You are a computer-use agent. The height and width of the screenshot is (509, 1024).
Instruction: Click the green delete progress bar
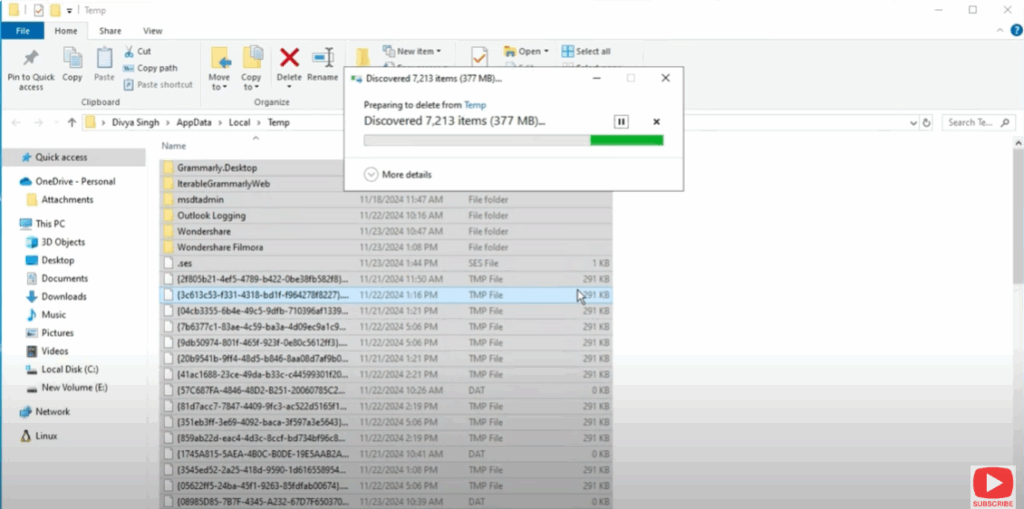pos(513,140)
